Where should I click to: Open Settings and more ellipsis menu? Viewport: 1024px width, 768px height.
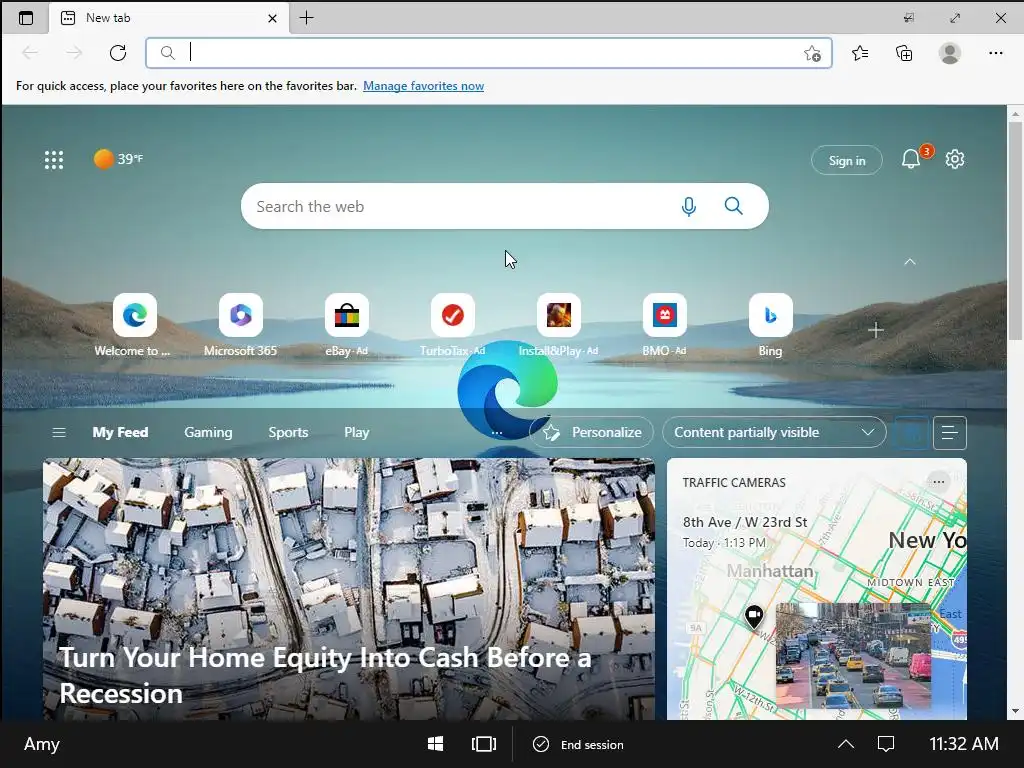995,53
